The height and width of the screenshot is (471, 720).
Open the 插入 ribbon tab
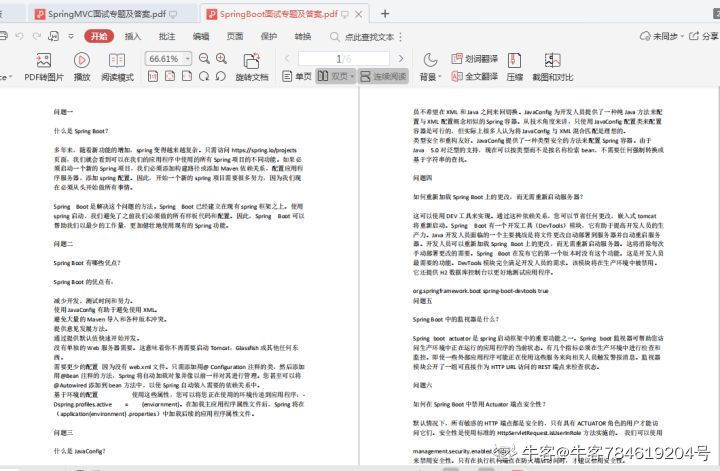tap(133, 36)
